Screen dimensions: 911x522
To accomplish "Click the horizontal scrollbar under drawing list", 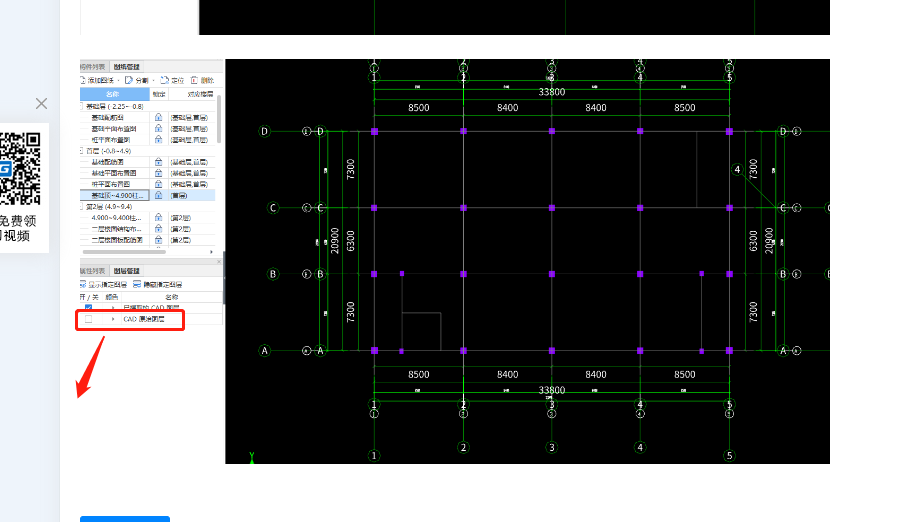I will pyautogui.click(x=124, y=252).
